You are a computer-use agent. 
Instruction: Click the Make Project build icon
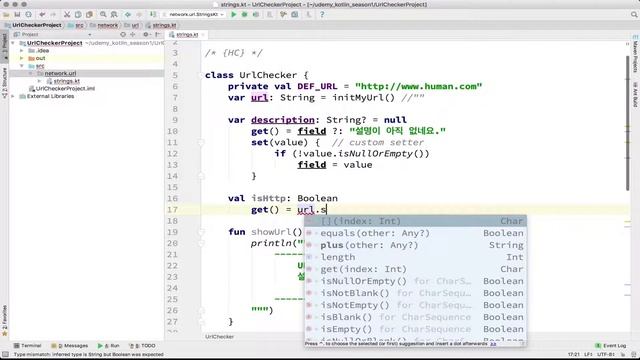153,15
